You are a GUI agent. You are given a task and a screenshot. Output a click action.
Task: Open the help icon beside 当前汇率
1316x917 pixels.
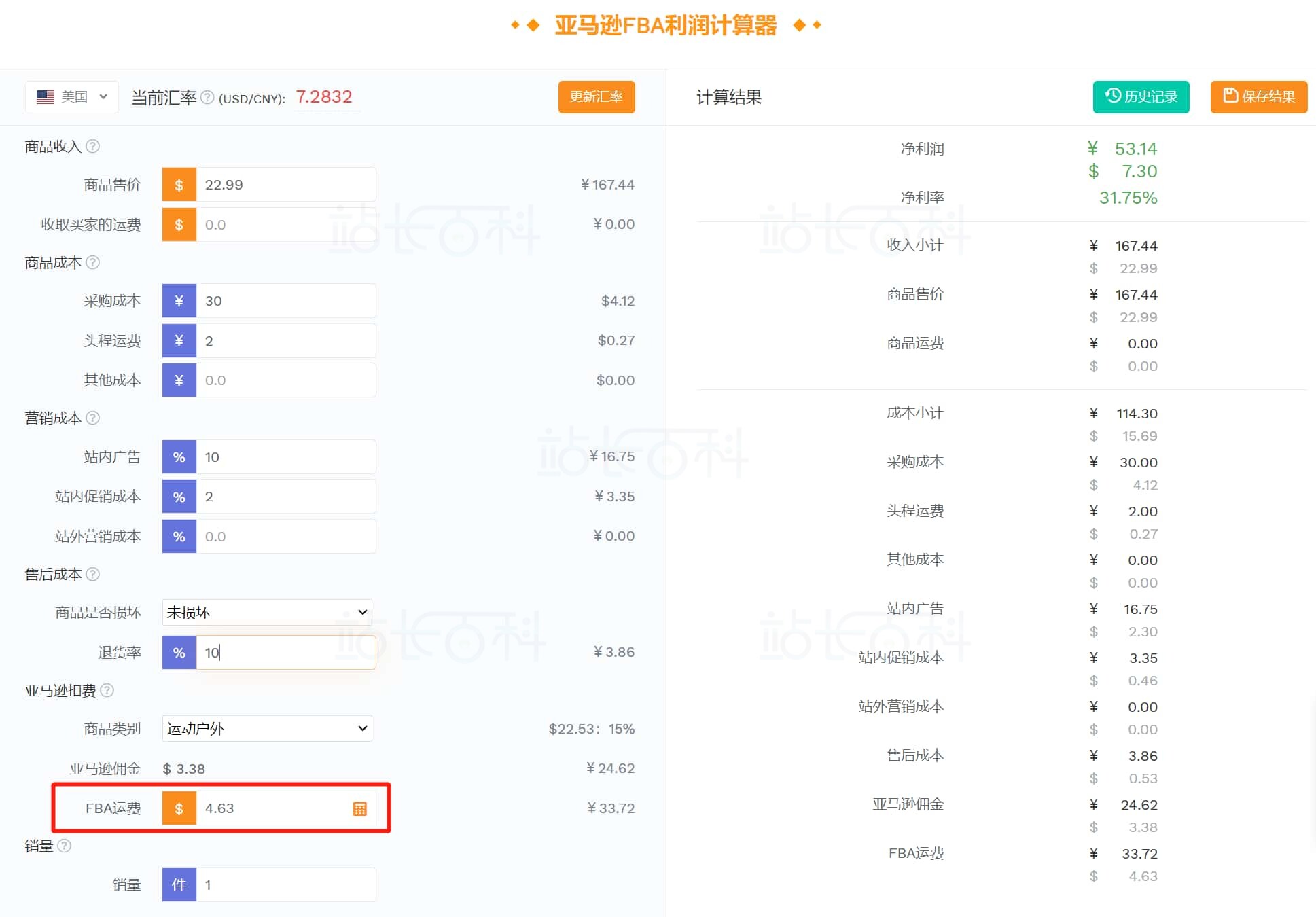(208, 96)
